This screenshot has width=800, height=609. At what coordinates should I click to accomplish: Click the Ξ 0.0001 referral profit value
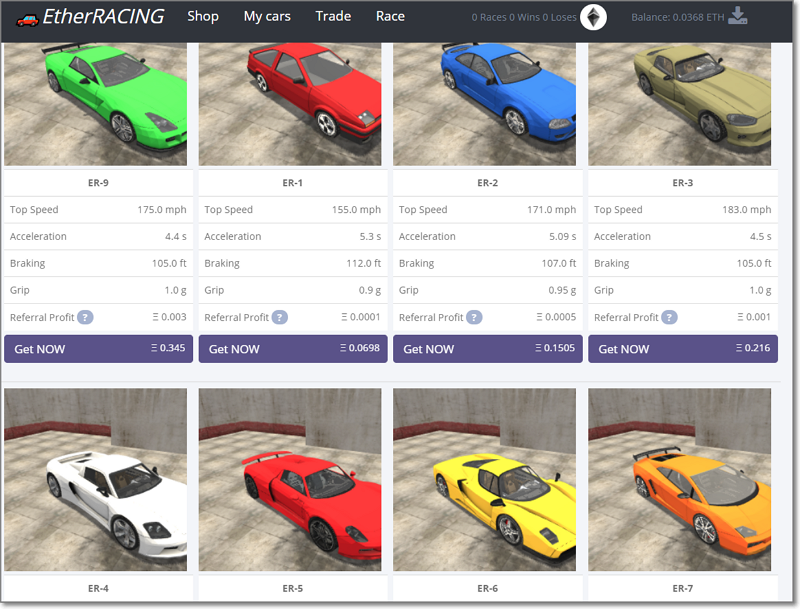point(361,317)
